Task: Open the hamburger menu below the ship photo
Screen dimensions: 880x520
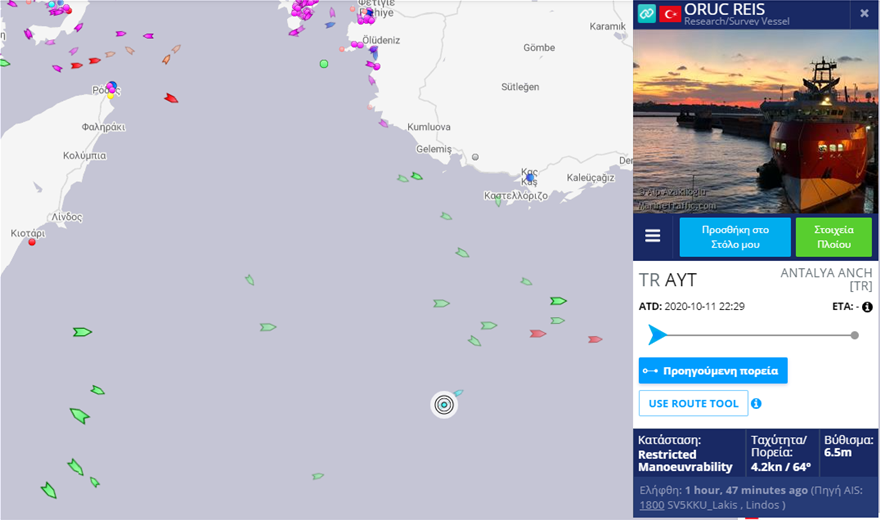Action: click(x=652, y=236)
